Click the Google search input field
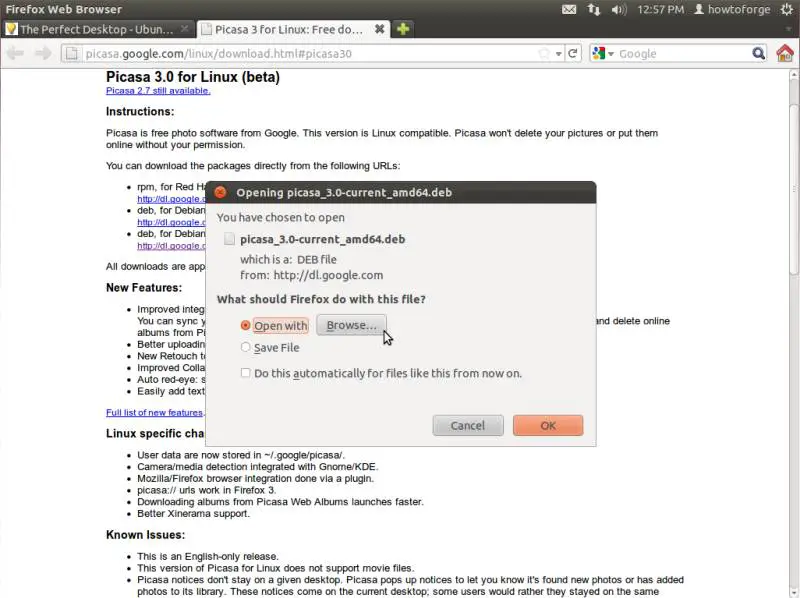This screenshot has height=598, width=800. click(x=683, y=54)
